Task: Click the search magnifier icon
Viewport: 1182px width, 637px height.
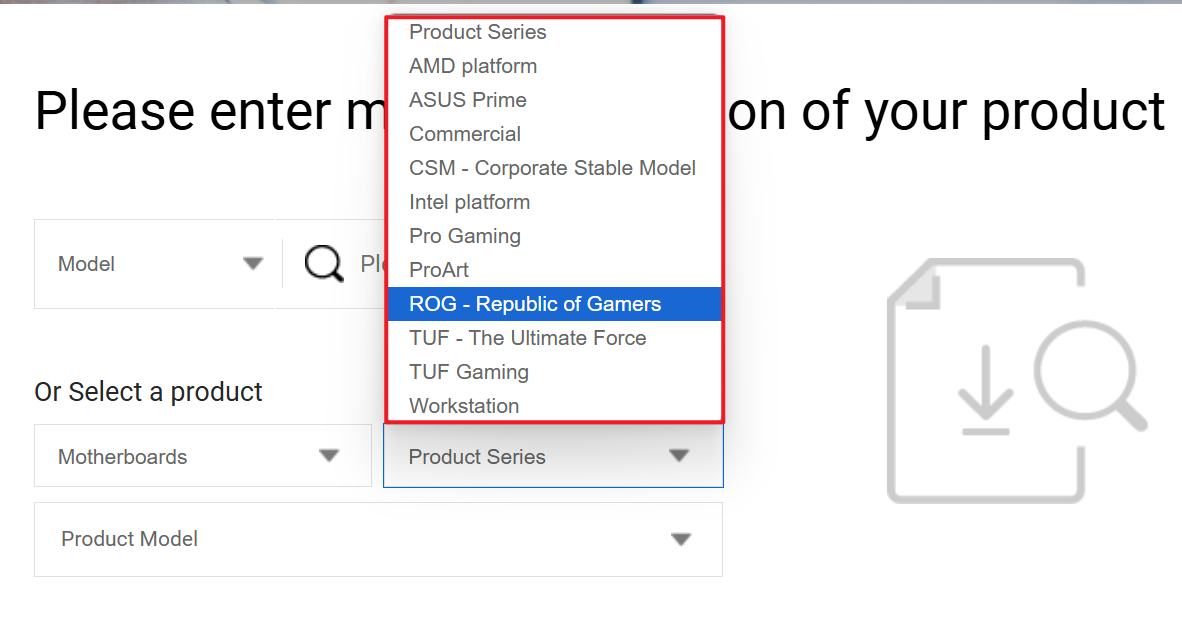Action: [322, 263]
